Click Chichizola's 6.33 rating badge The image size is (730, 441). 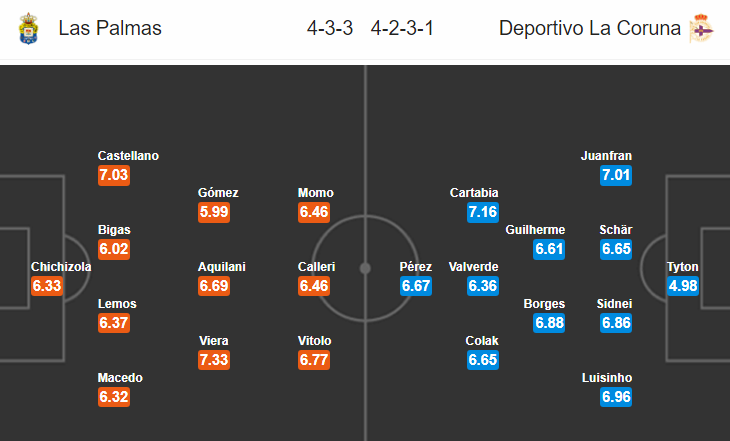47,285
